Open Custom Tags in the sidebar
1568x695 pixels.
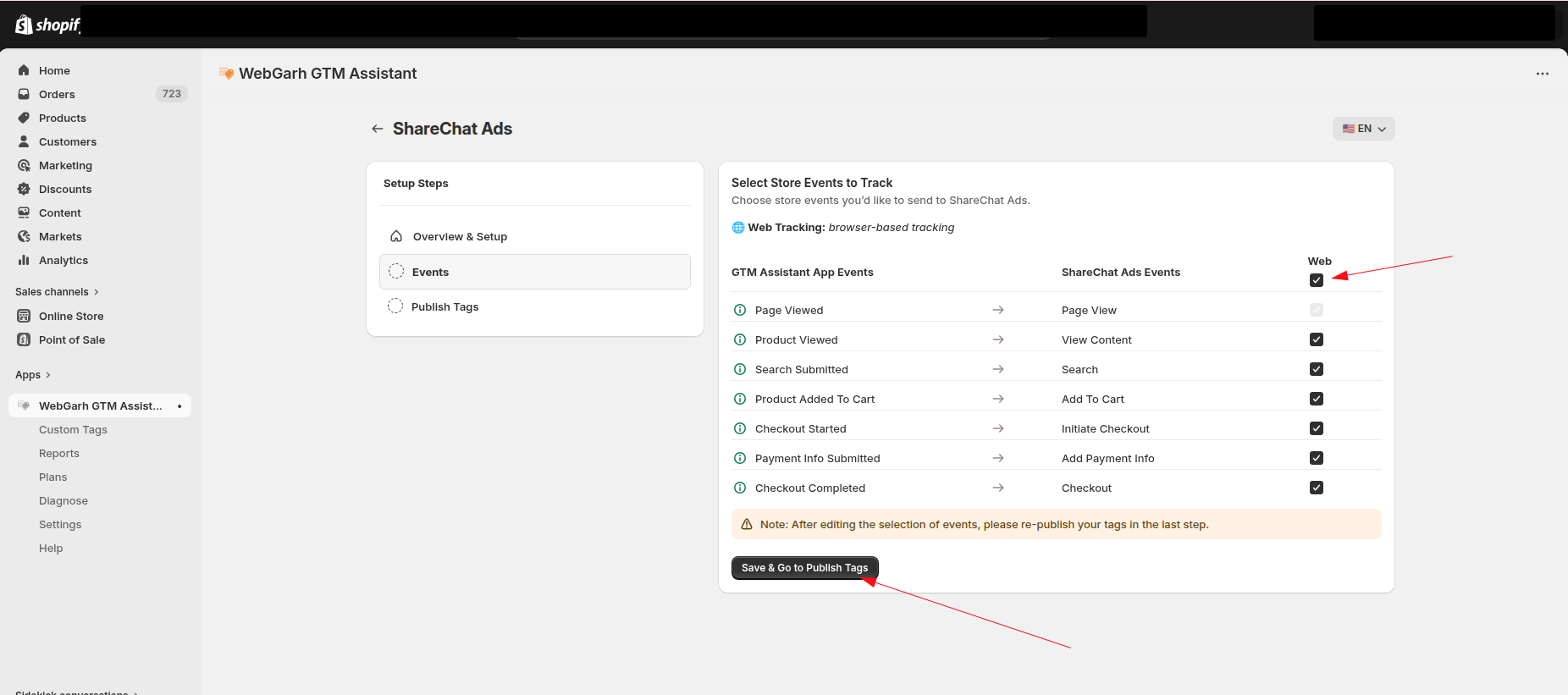click(x=73, y=430)
